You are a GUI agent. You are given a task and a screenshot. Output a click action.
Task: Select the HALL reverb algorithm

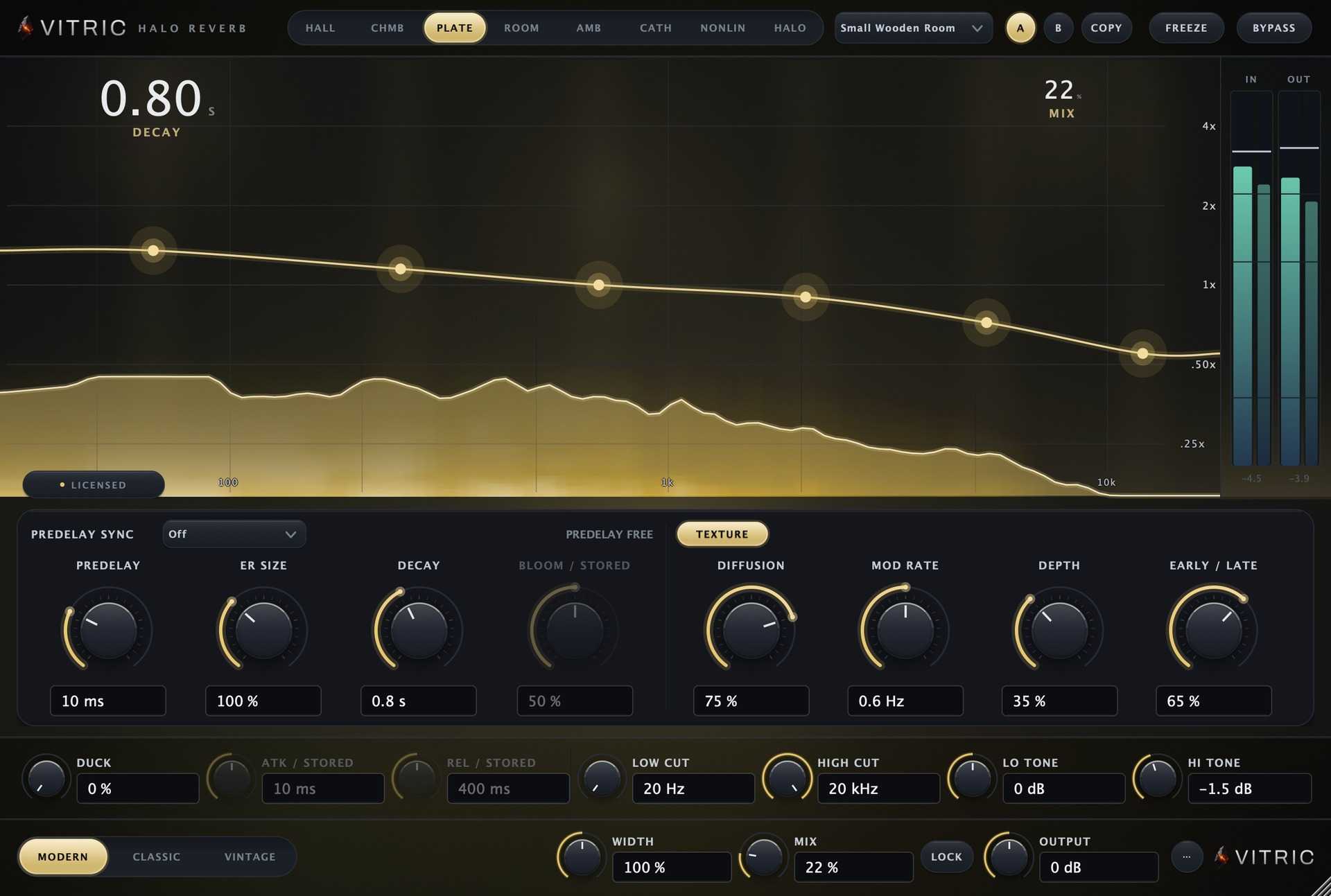(x=320, y=28)
